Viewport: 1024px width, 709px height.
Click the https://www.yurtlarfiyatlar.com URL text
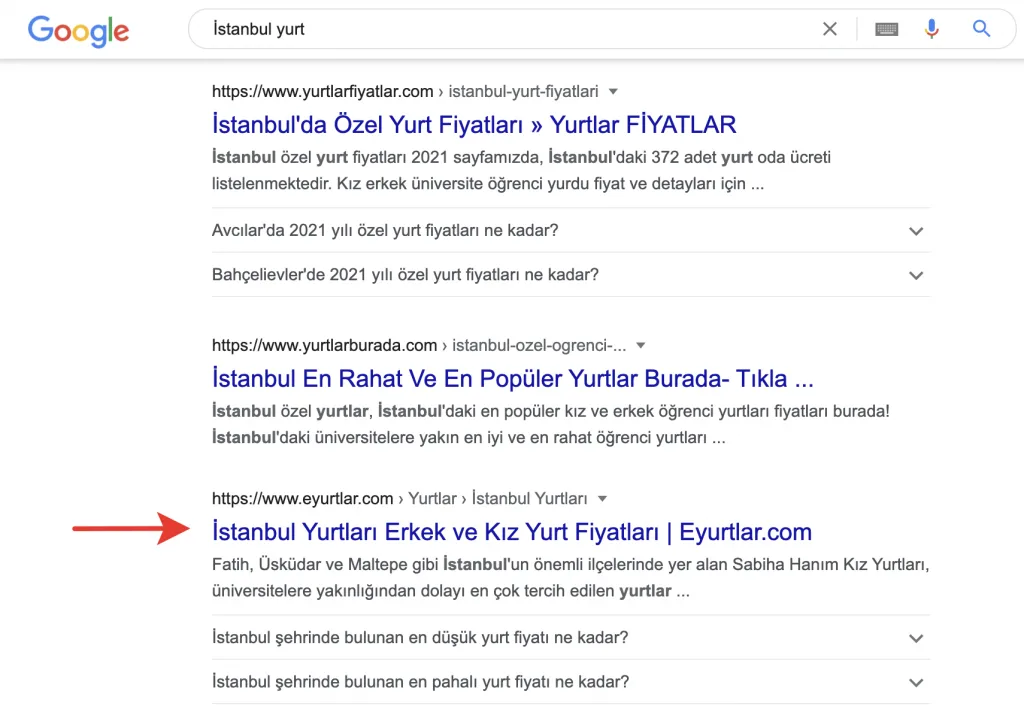click(x=323, y=91)
